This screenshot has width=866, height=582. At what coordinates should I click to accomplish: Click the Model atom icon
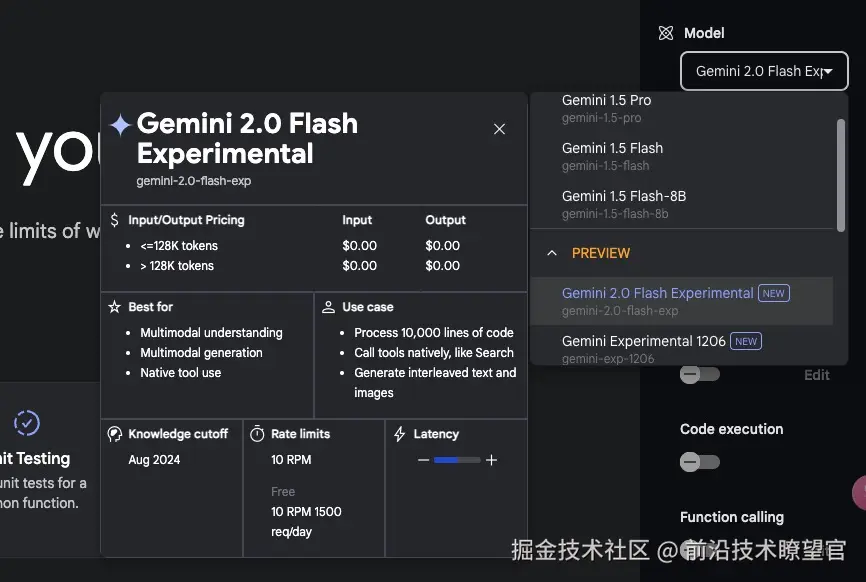pos(666,33)
